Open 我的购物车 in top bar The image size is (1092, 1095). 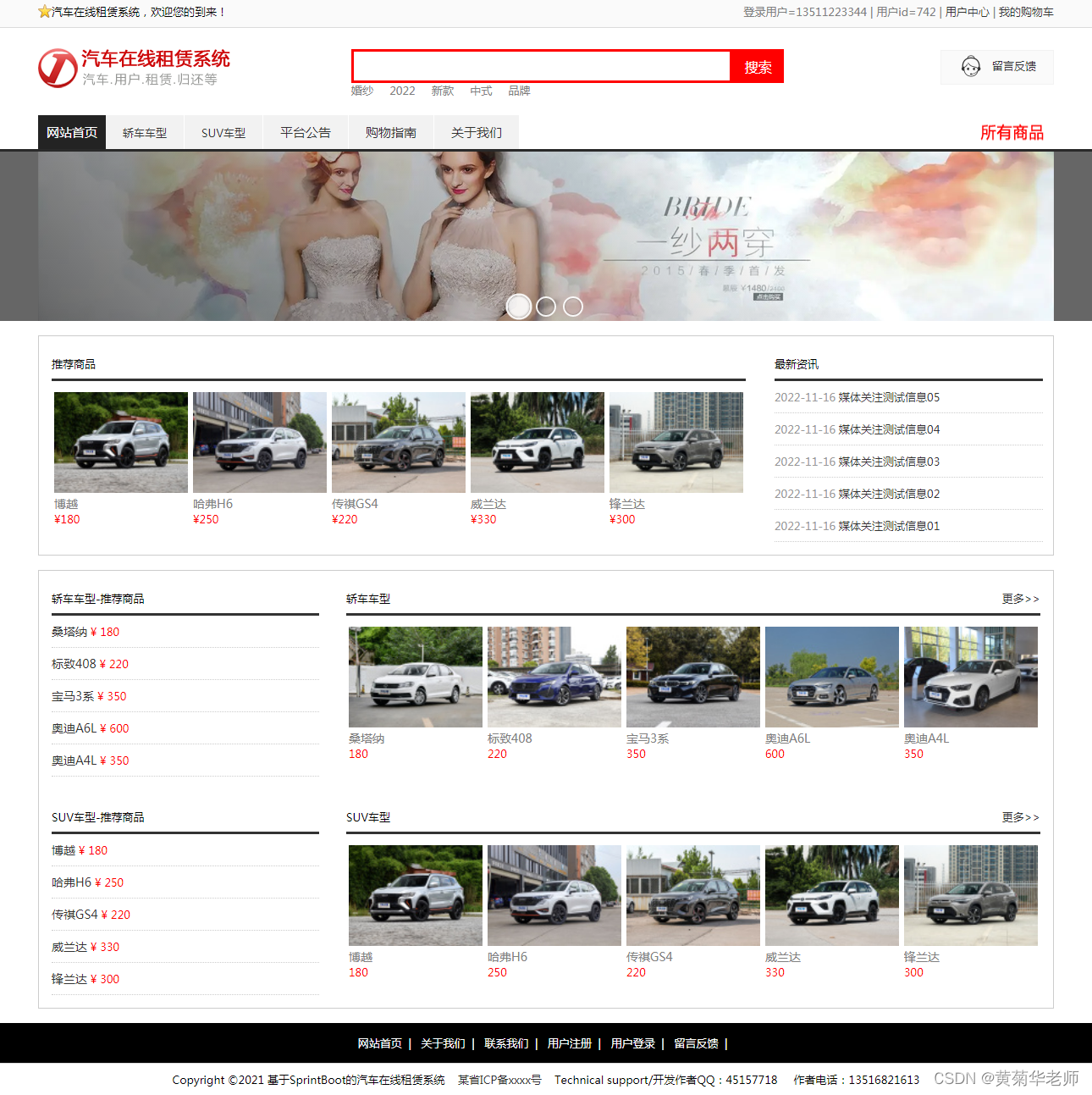pyautogui.click(x=1025, y=12)
